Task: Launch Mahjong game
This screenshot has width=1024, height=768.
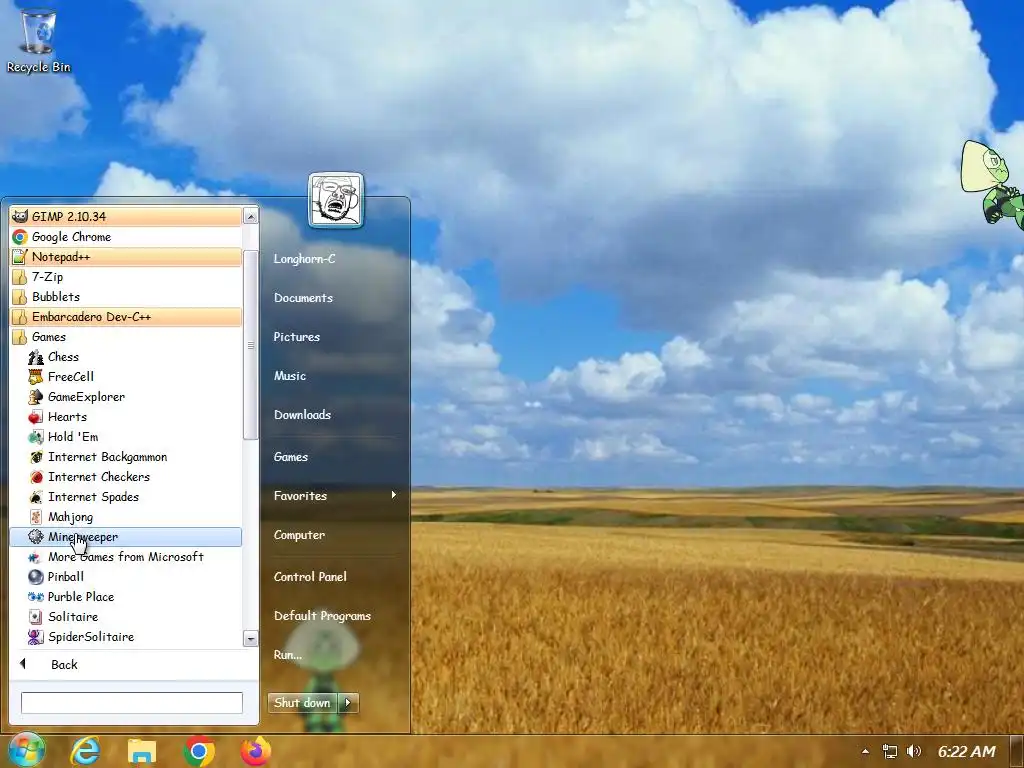Action: coord(126,517)
